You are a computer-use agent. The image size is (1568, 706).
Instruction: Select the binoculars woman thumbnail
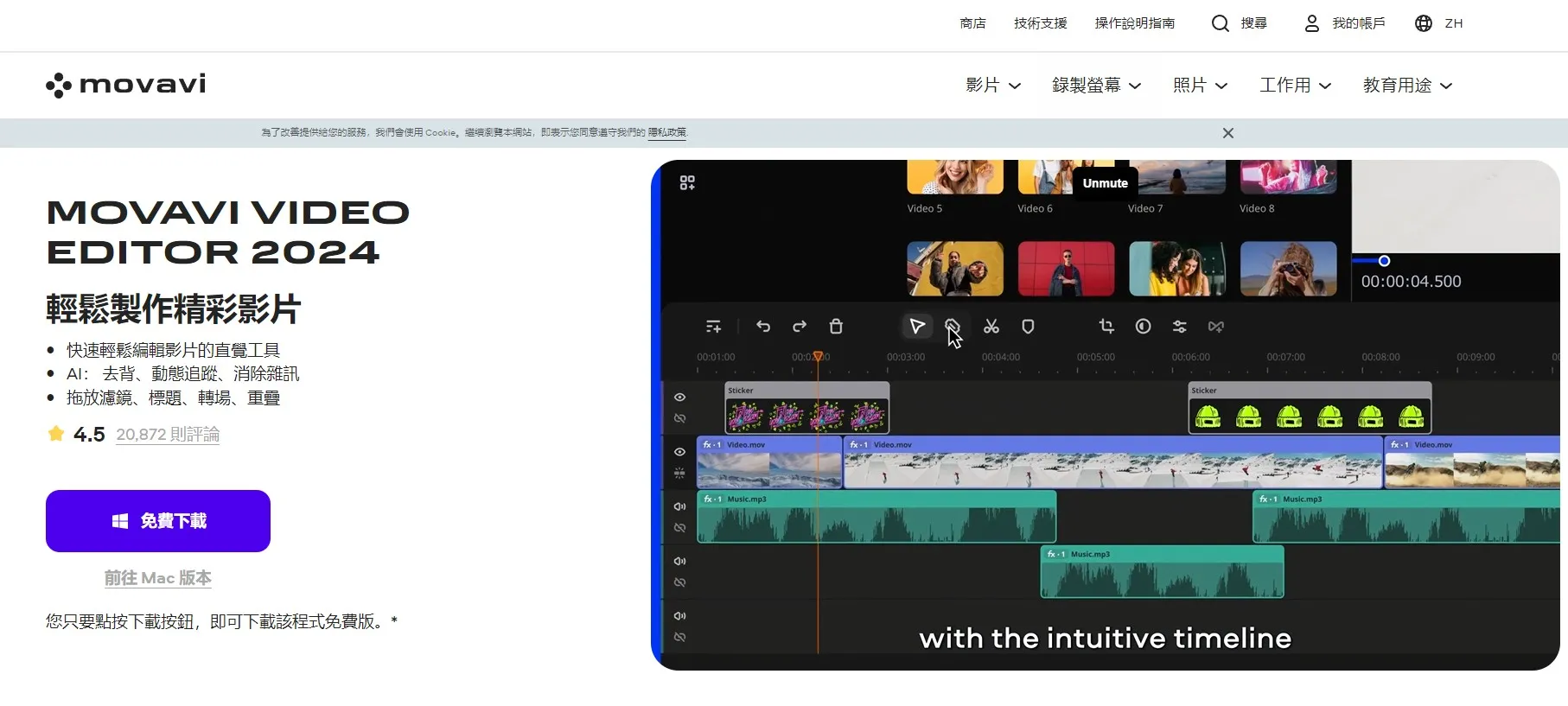tap(1288, 269)
